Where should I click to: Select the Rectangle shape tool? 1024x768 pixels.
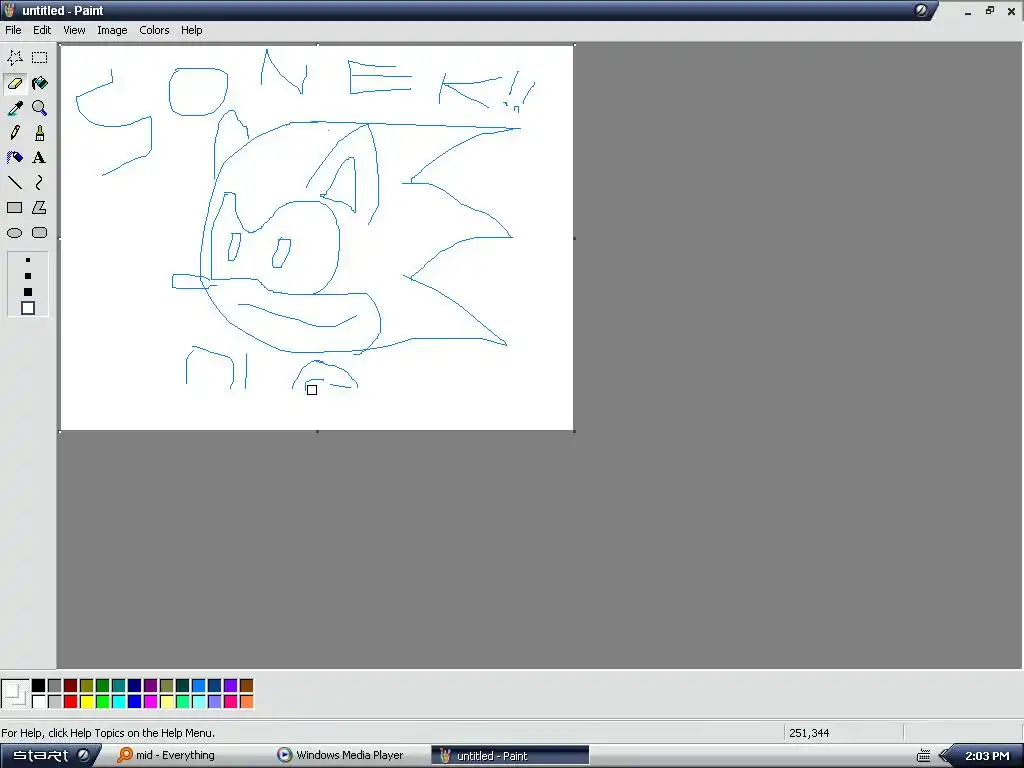pos(14,208)
